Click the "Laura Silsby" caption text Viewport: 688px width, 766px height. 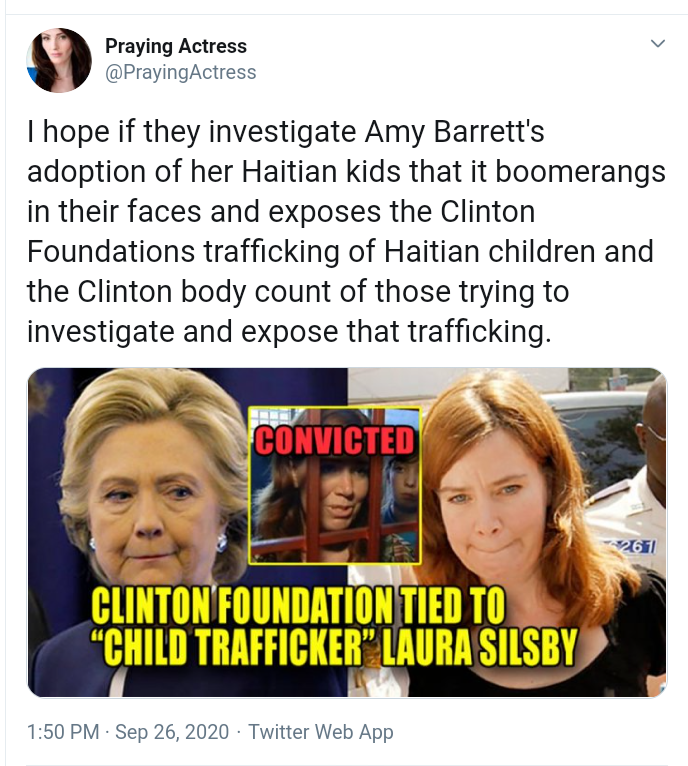[x=478, y=649]
